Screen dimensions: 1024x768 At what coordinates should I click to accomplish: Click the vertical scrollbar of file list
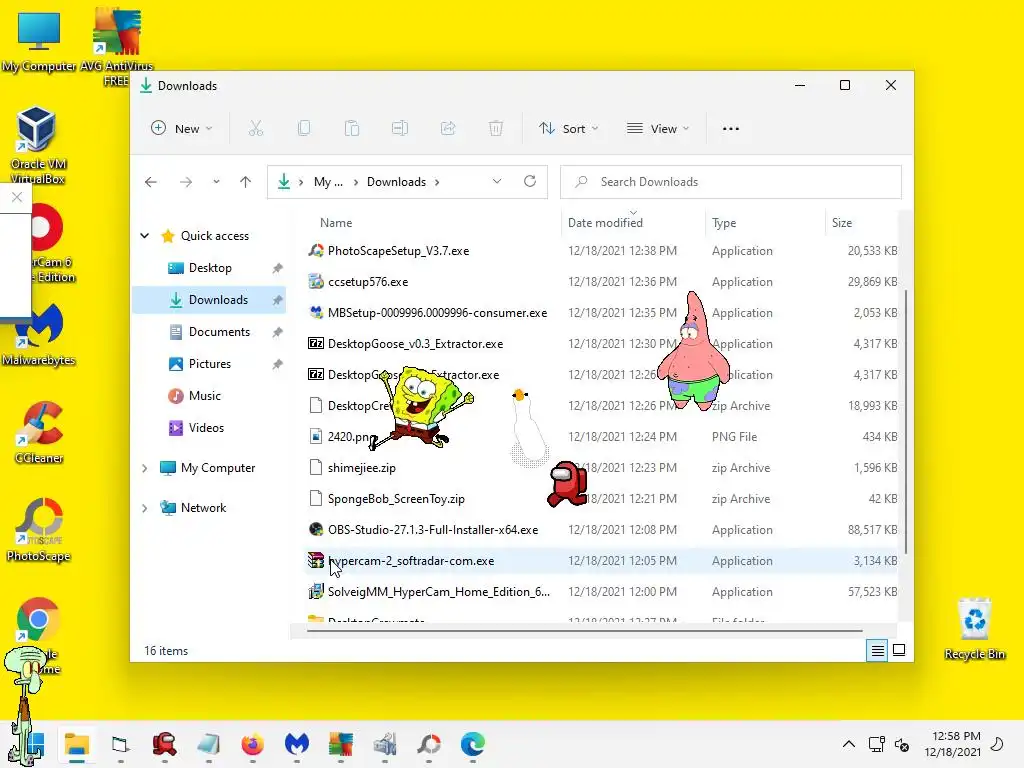click(x=905, y=421)
